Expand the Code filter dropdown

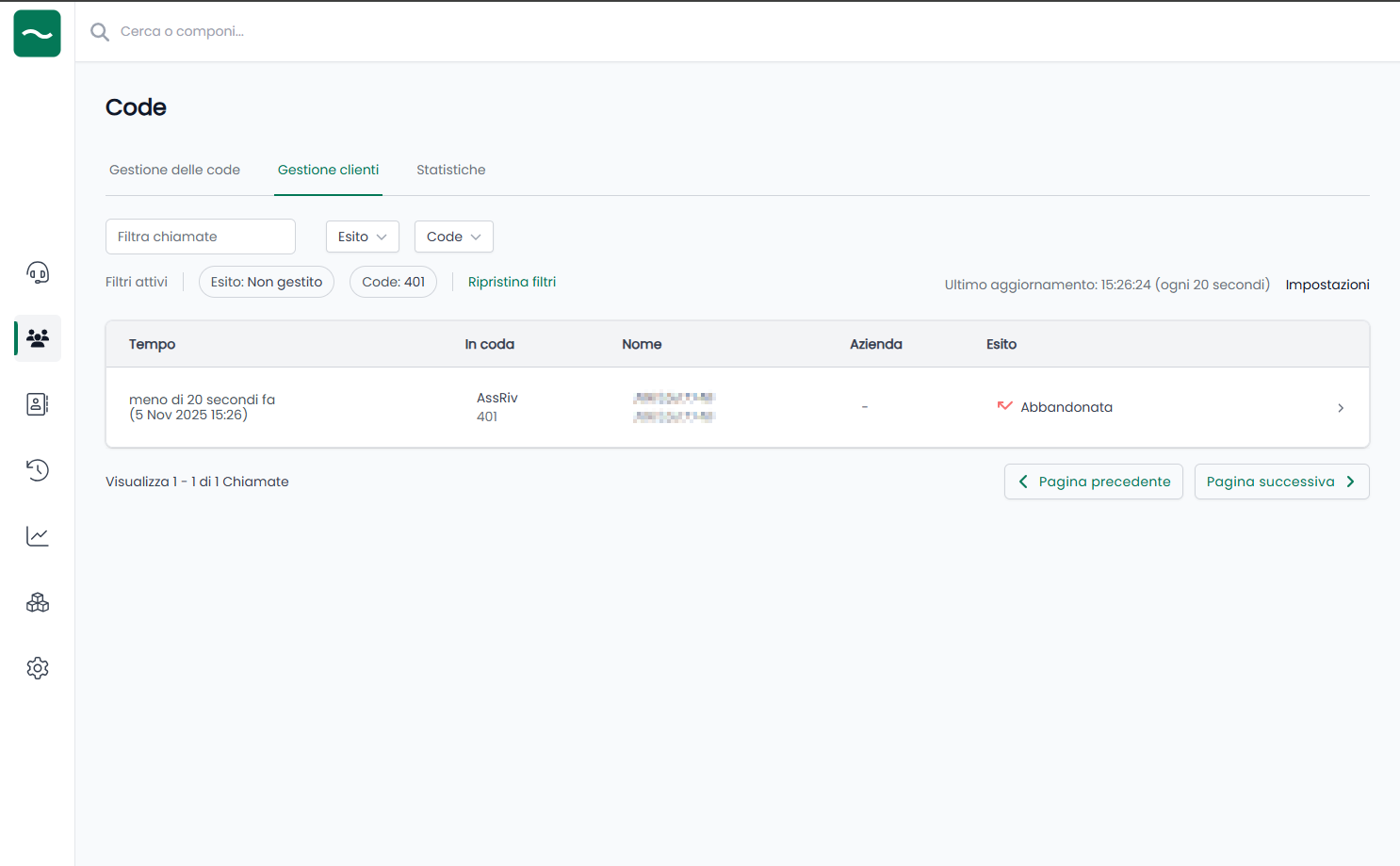453,237
